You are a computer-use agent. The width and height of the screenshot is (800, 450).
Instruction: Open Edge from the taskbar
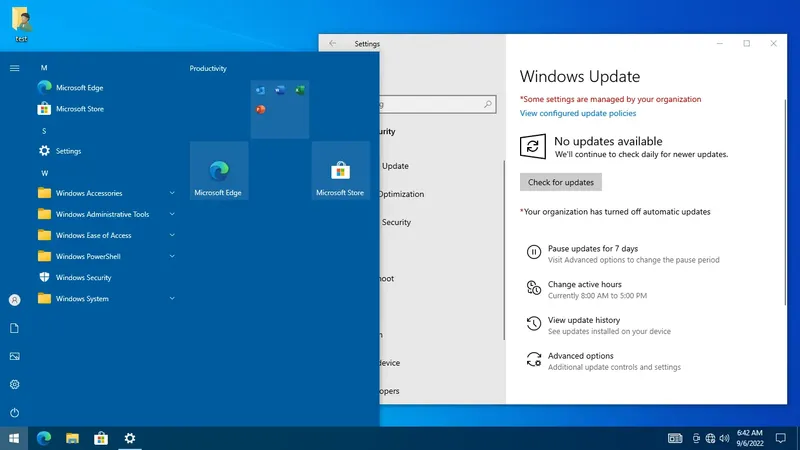[x=44, y=438]
